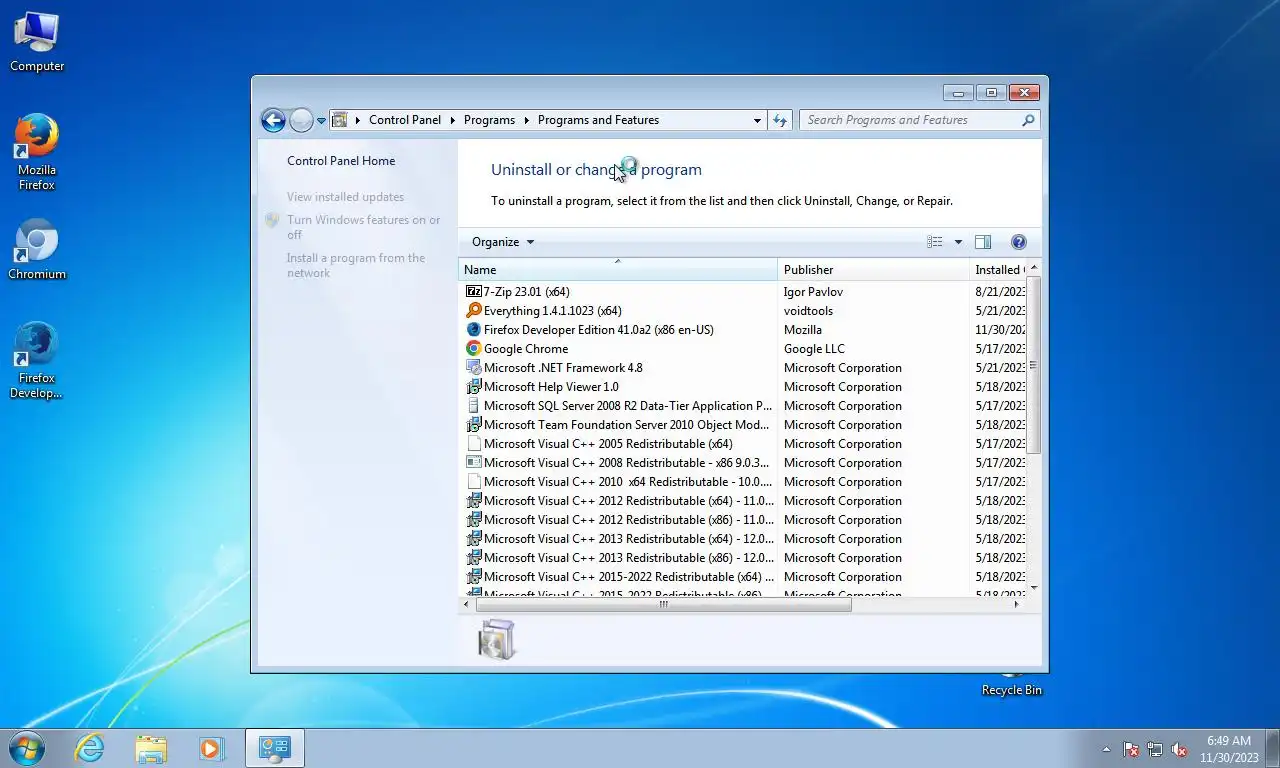Image resolution: width=1280 pixels, height=768 pixels.
Task: Open the Recycle Bin desktop icon
Action: point(1012,683)
